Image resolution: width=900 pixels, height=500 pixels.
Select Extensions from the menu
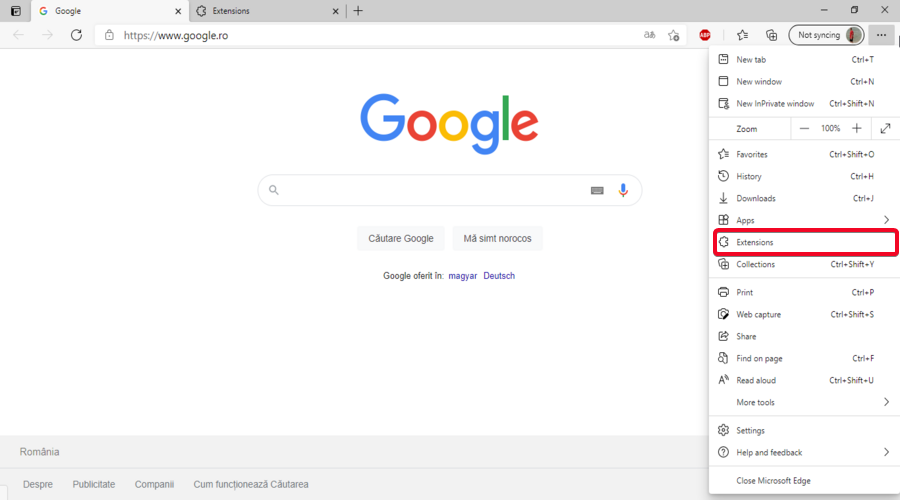(x=805, y=242)
